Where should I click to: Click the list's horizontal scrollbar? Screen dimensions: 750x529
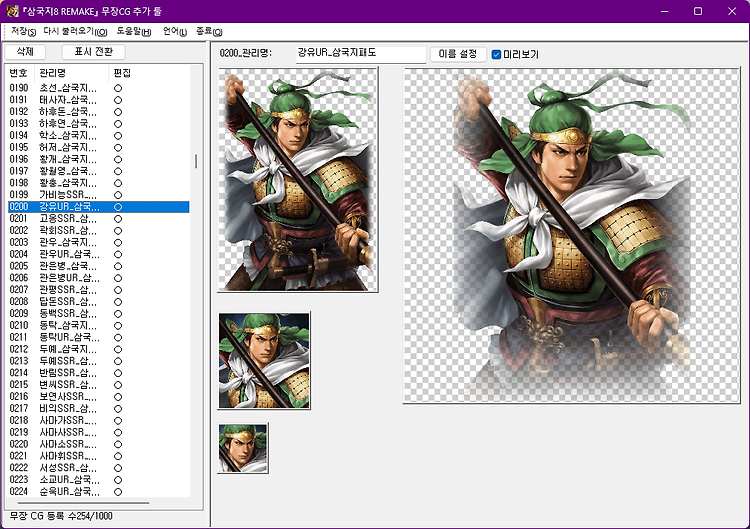point(84,503)
